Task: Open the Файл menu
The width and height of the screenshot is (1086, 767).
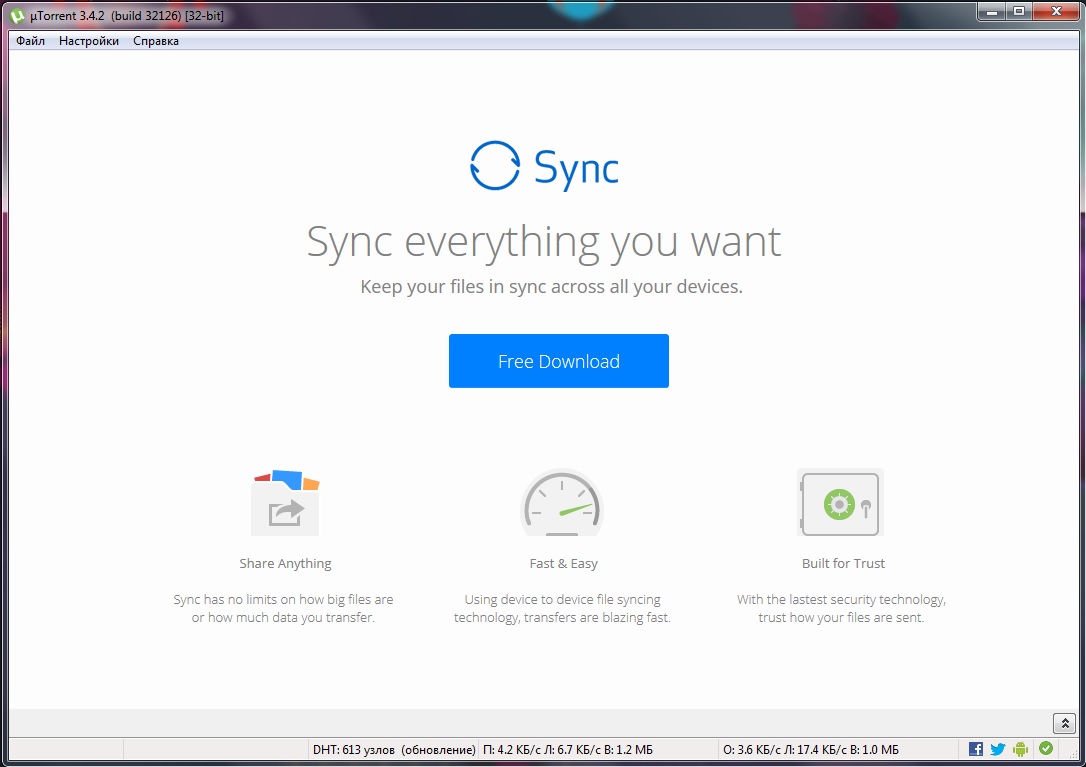Action: 30,41
